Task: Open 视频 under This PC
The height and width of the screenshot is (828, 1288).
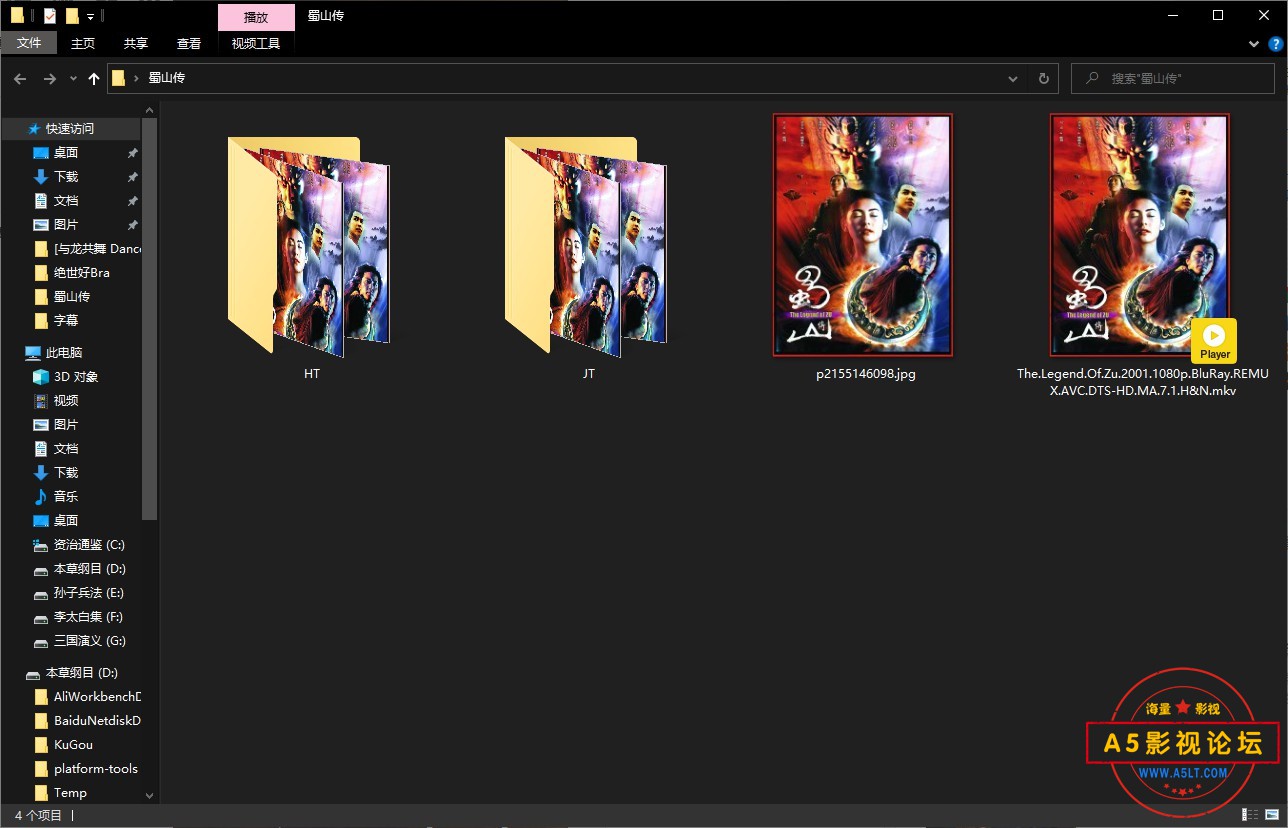Action: 66,400
